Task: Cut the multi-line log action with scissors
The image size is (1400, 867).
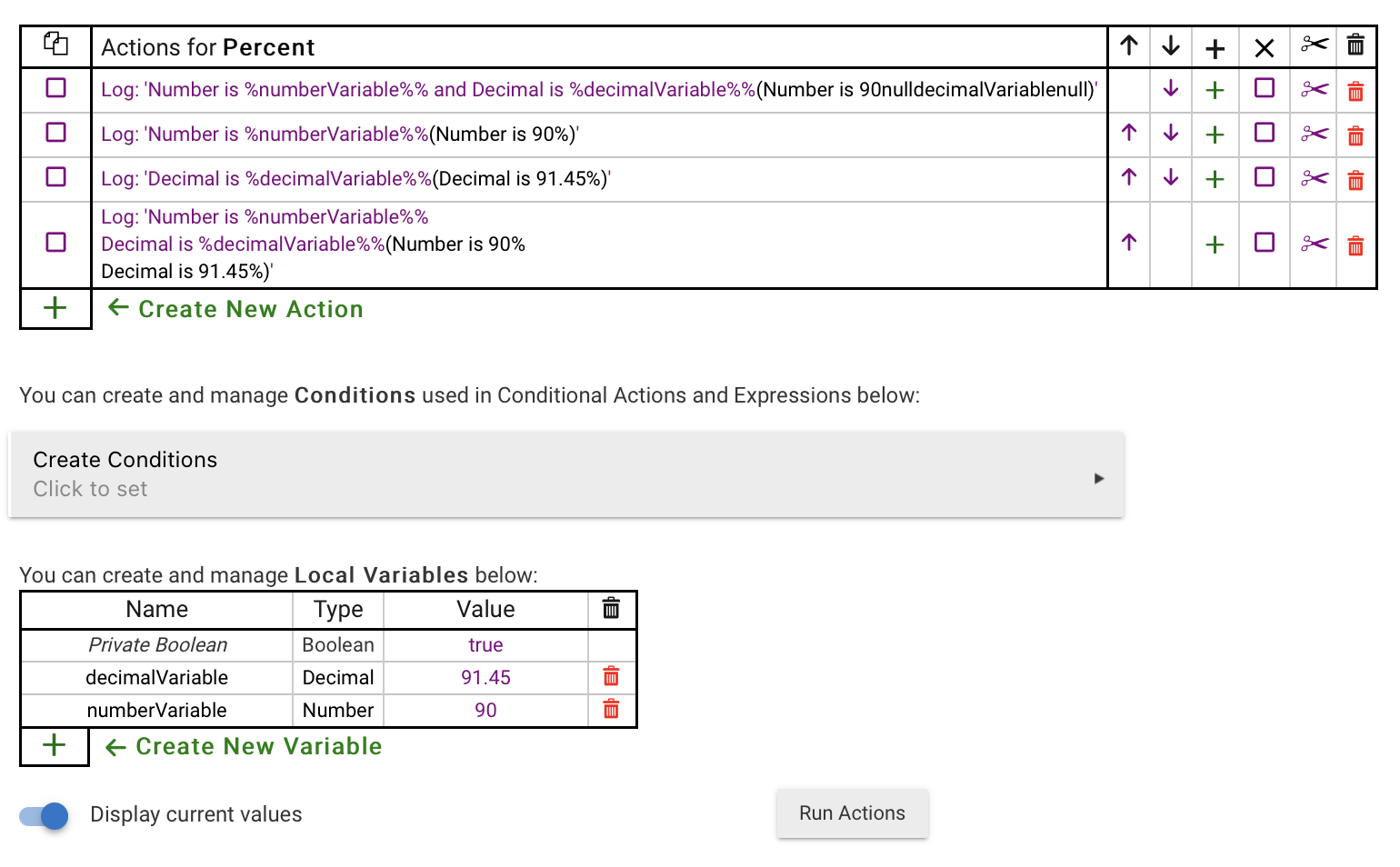Action: pos(1314,244)
